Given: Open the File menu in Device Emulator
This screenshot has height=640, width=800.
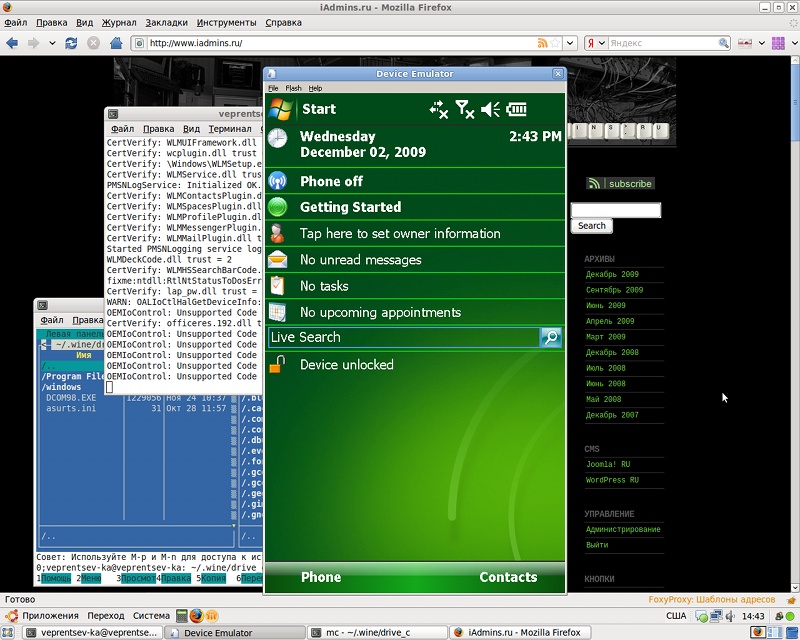Looking at the screenshot, I should [273, 88].
